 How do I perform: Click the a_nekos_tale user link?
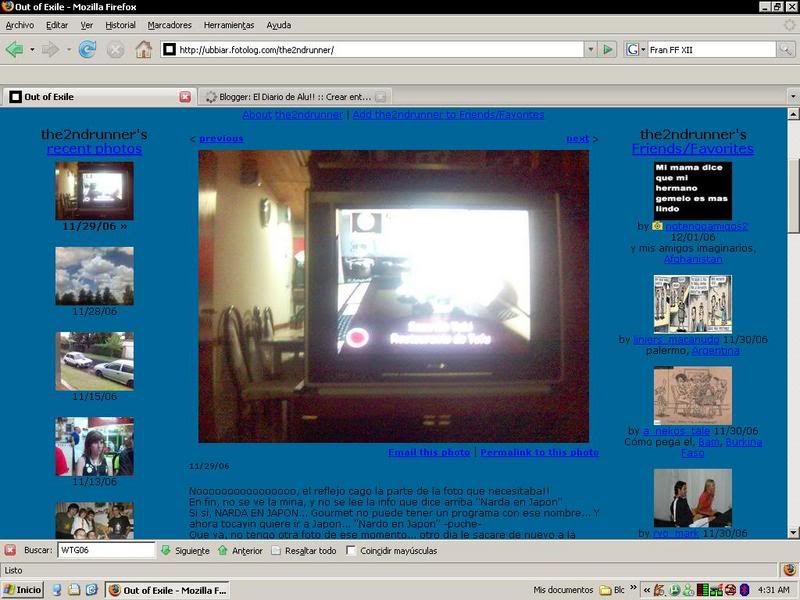click(x=676, y=431)
